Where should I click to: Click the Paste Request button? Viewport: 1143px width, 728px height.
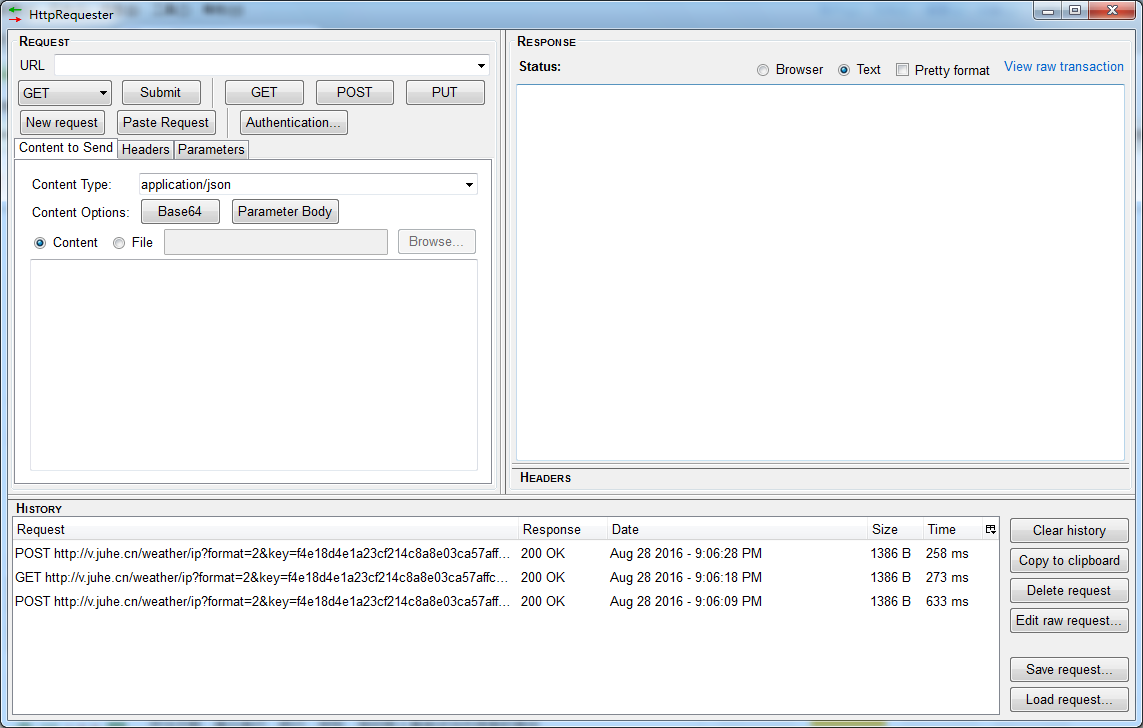click(x=166, y=122)
